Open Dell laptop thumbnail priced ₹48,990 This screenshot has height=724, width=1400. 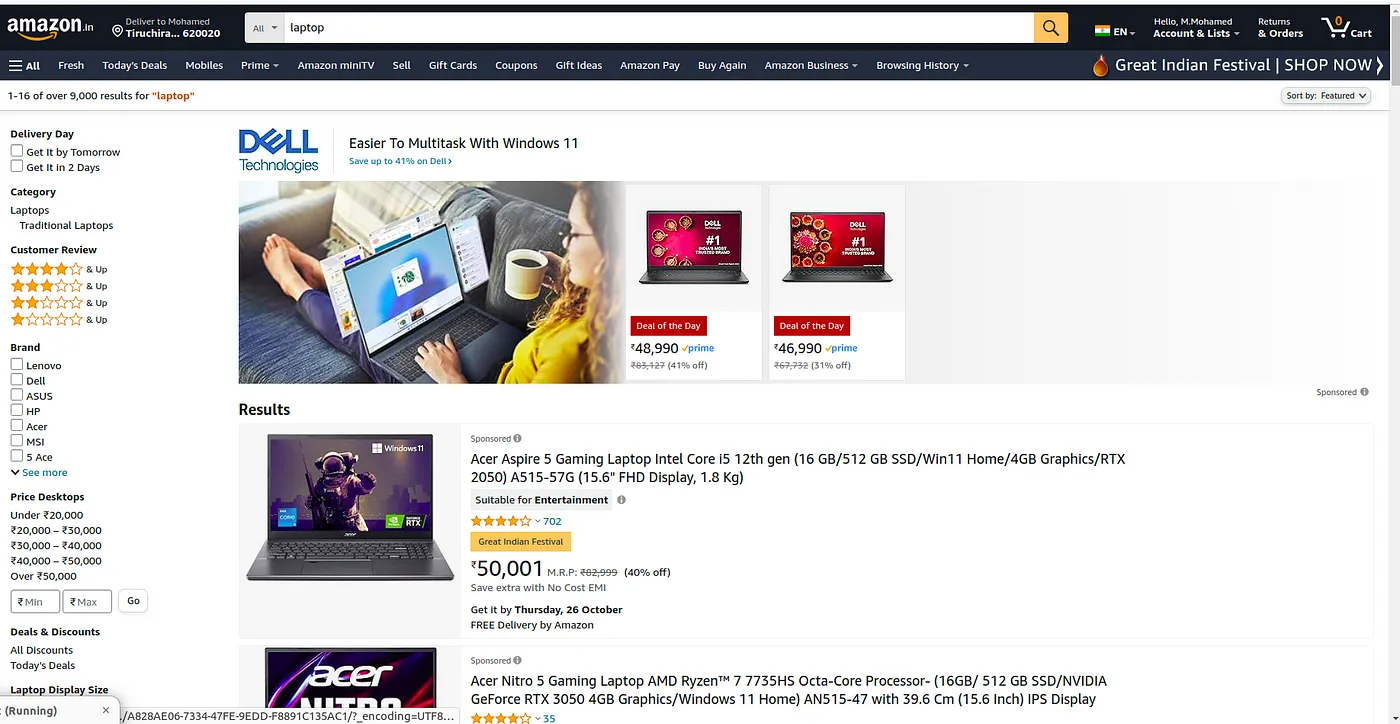(x=693, y=246)
